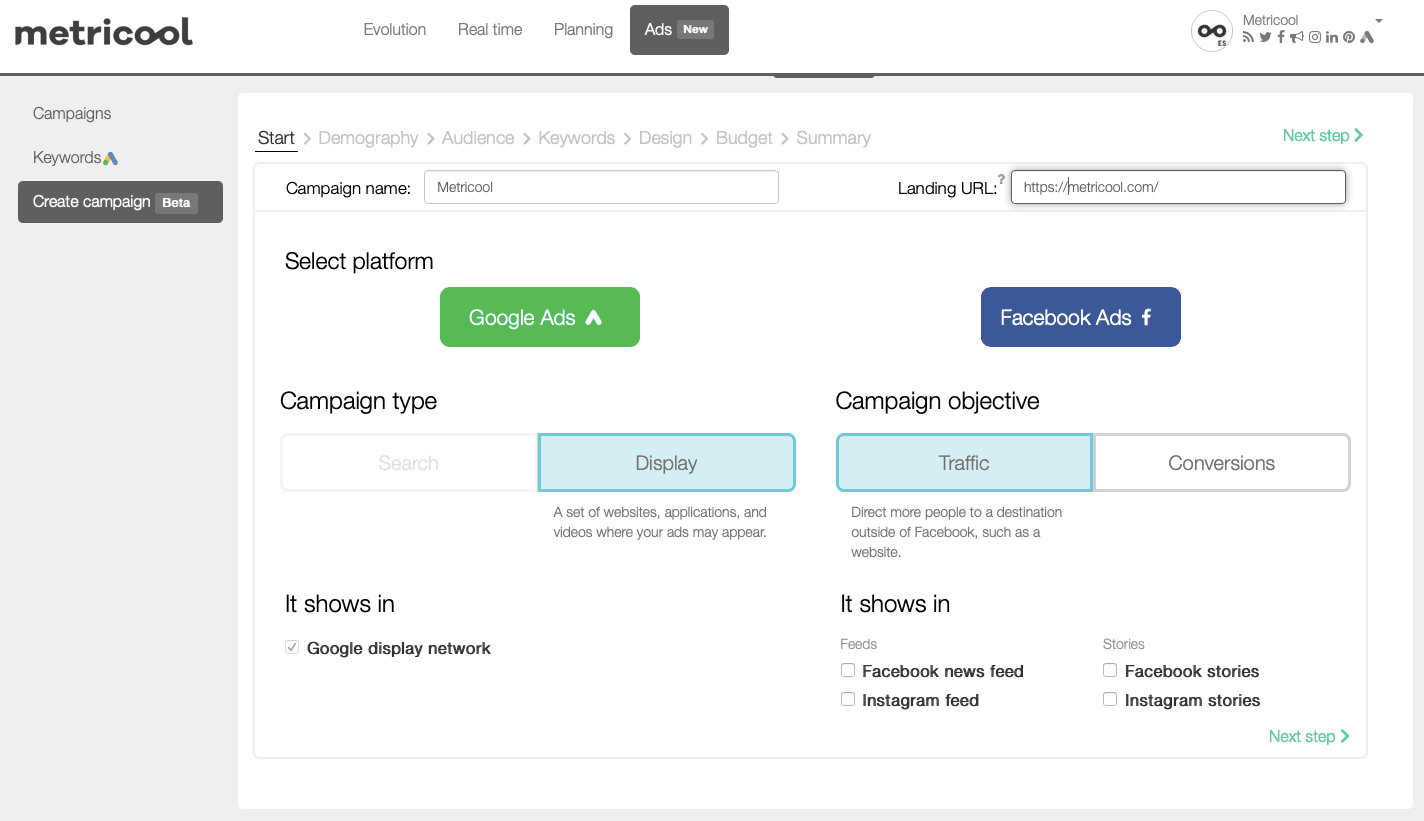The width and height of the screenshot is (1424, 821).
Task: Click the Select platform heading
Action: tap(359, 262)
